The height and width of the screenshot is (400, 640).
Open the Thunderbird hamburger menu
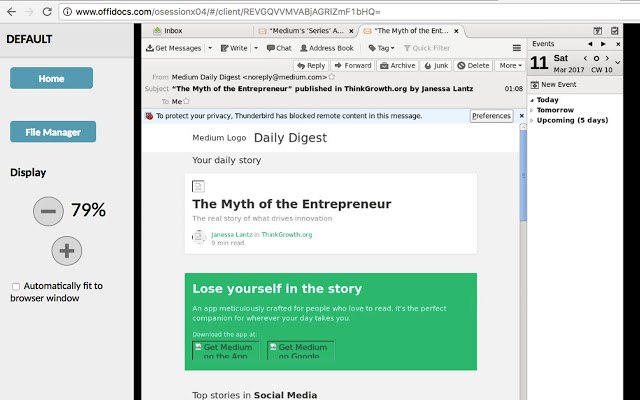(x=517, y=48)
